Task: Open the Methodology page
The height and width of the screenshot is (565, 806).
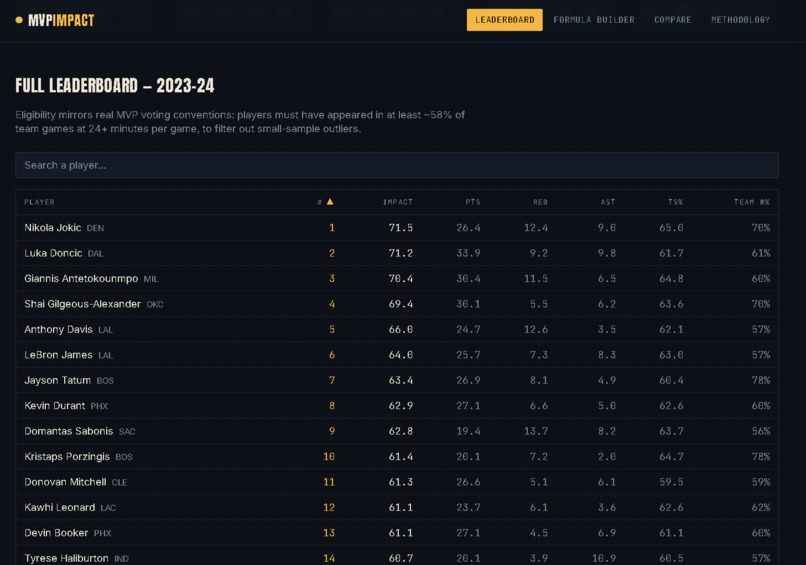Action: pos(740,20)
